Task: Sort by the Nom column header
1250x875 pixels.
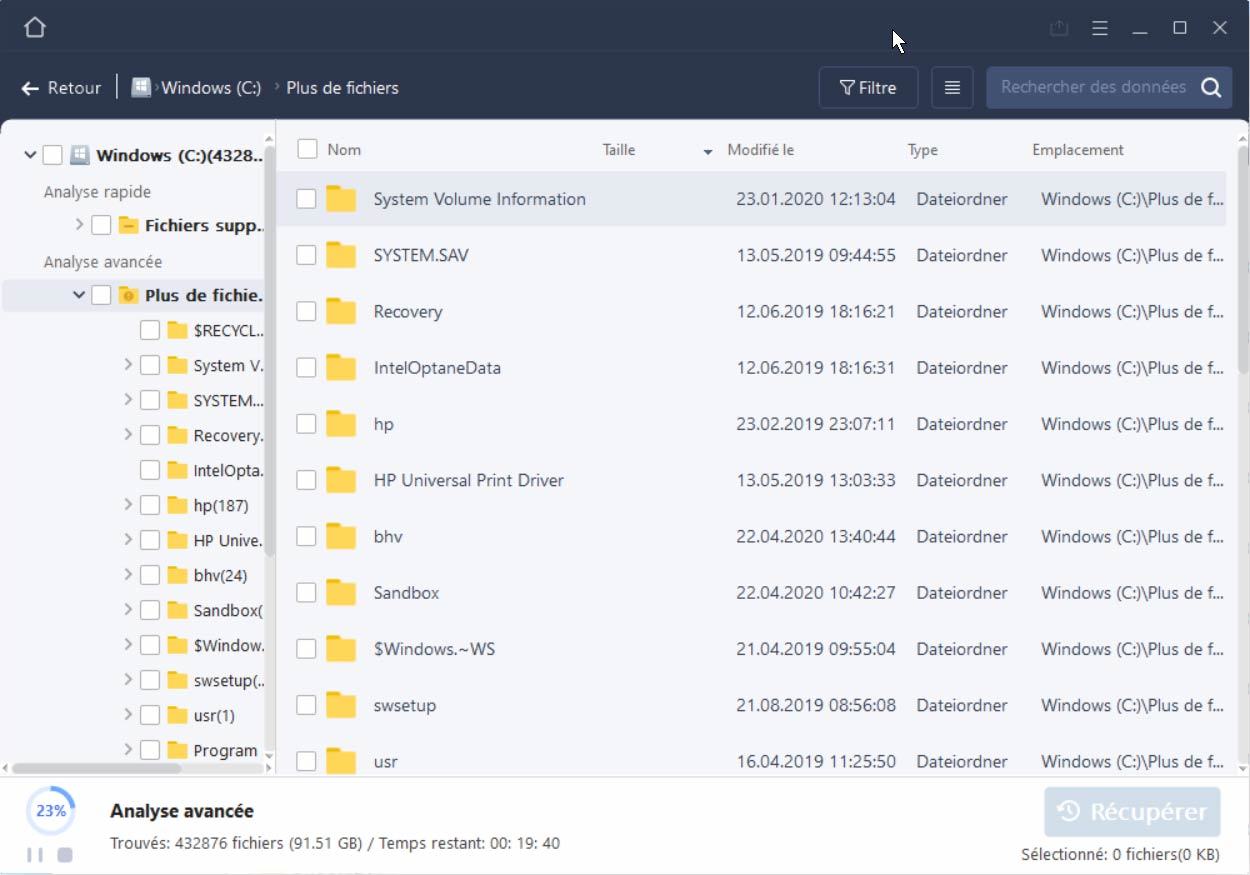Action: click(344, 150)
